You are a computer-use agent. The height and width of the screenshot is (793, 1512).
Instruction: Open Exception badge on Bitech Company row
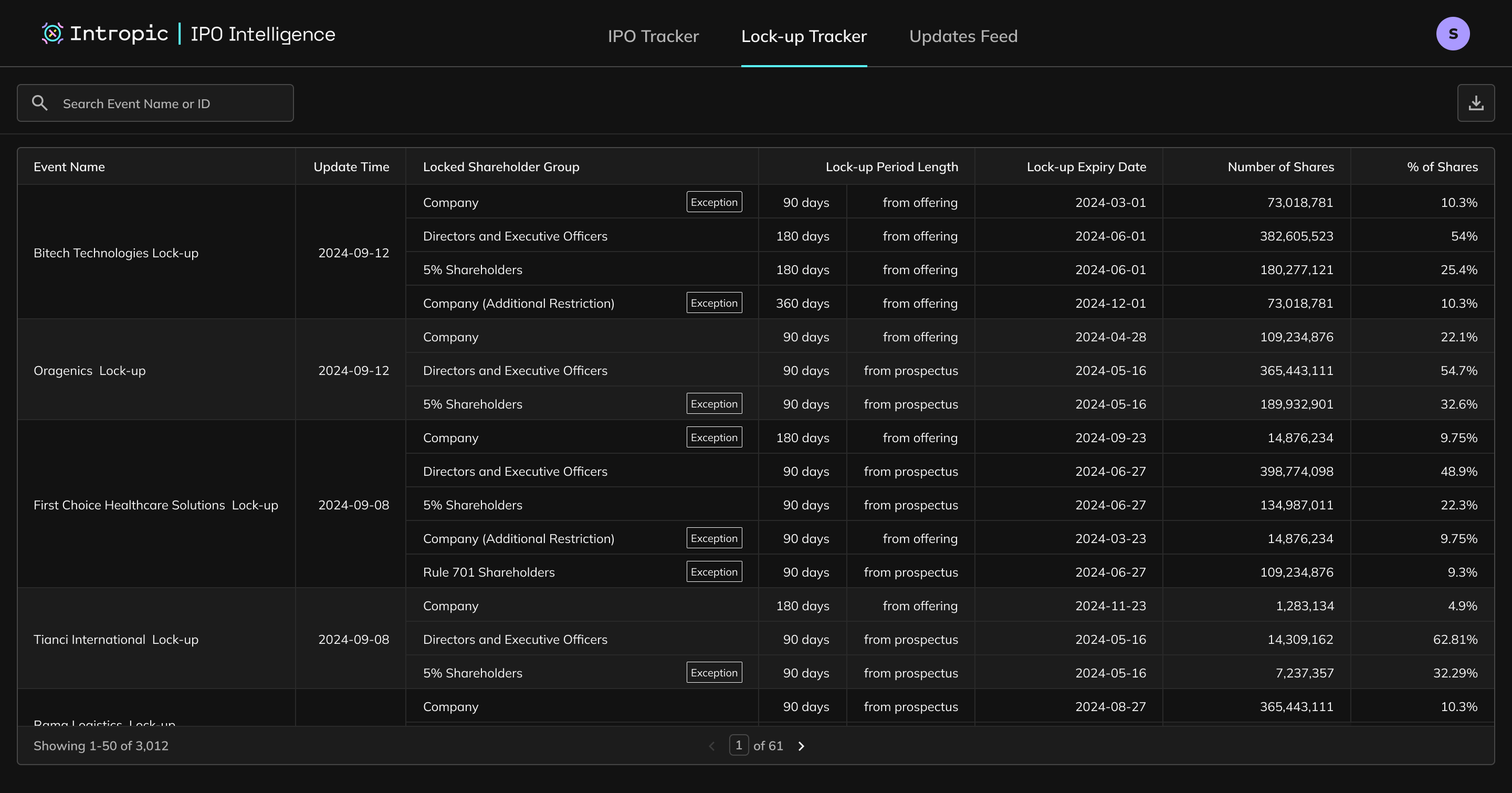pos(714,203)
